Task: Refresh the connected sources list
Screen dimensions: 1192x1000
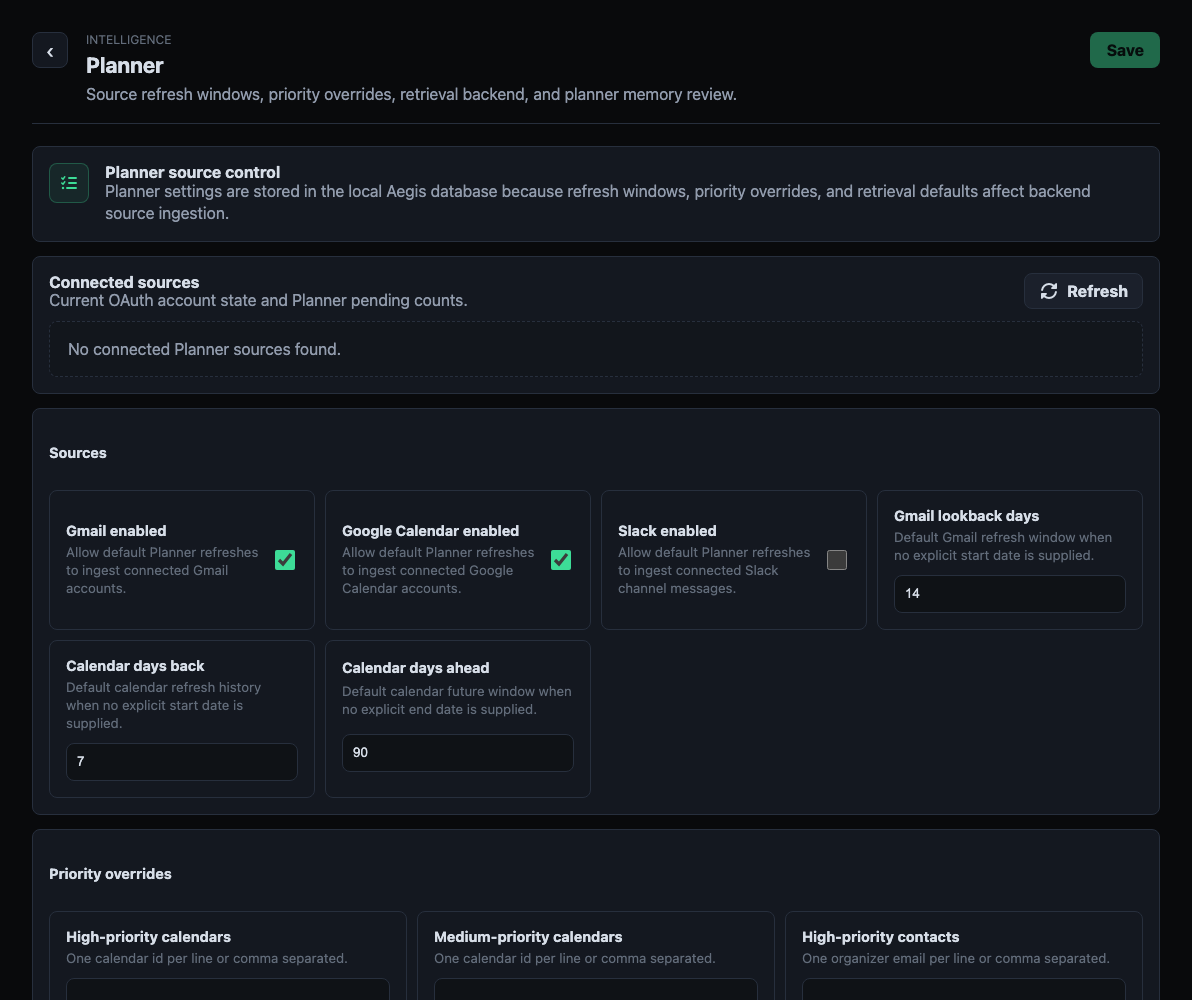Action: [1083, 291]
